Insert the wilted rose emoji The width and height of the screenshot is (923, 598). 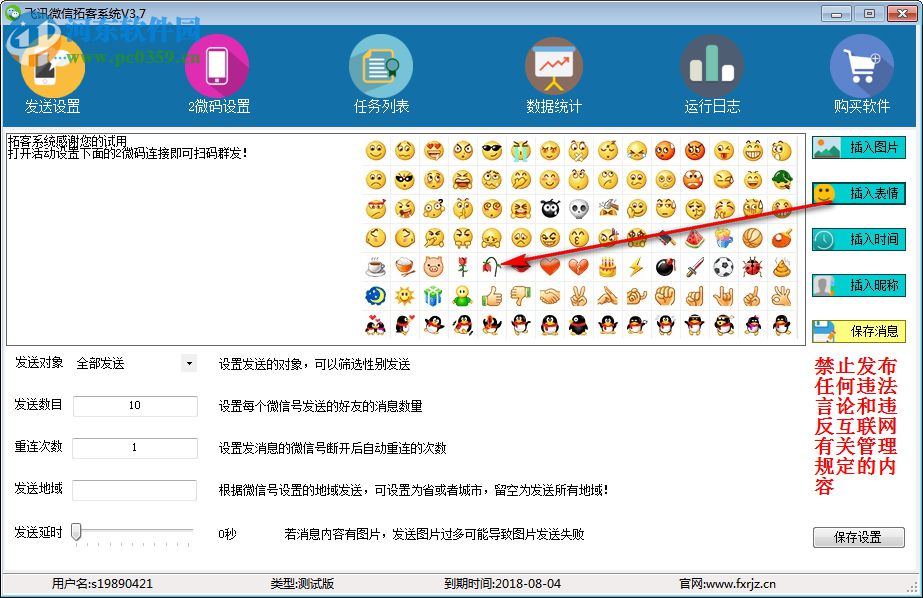tap(492, 267)
